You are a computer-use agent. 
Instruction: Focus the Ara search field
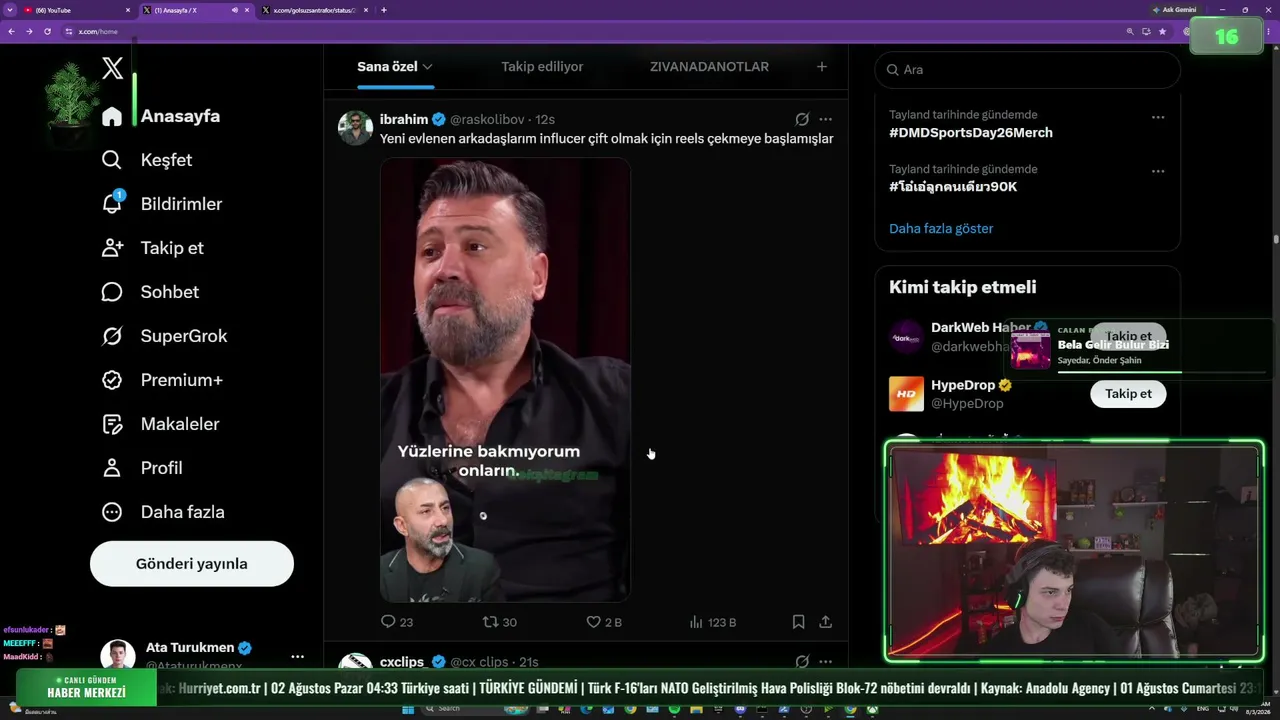coord(1028,70)
